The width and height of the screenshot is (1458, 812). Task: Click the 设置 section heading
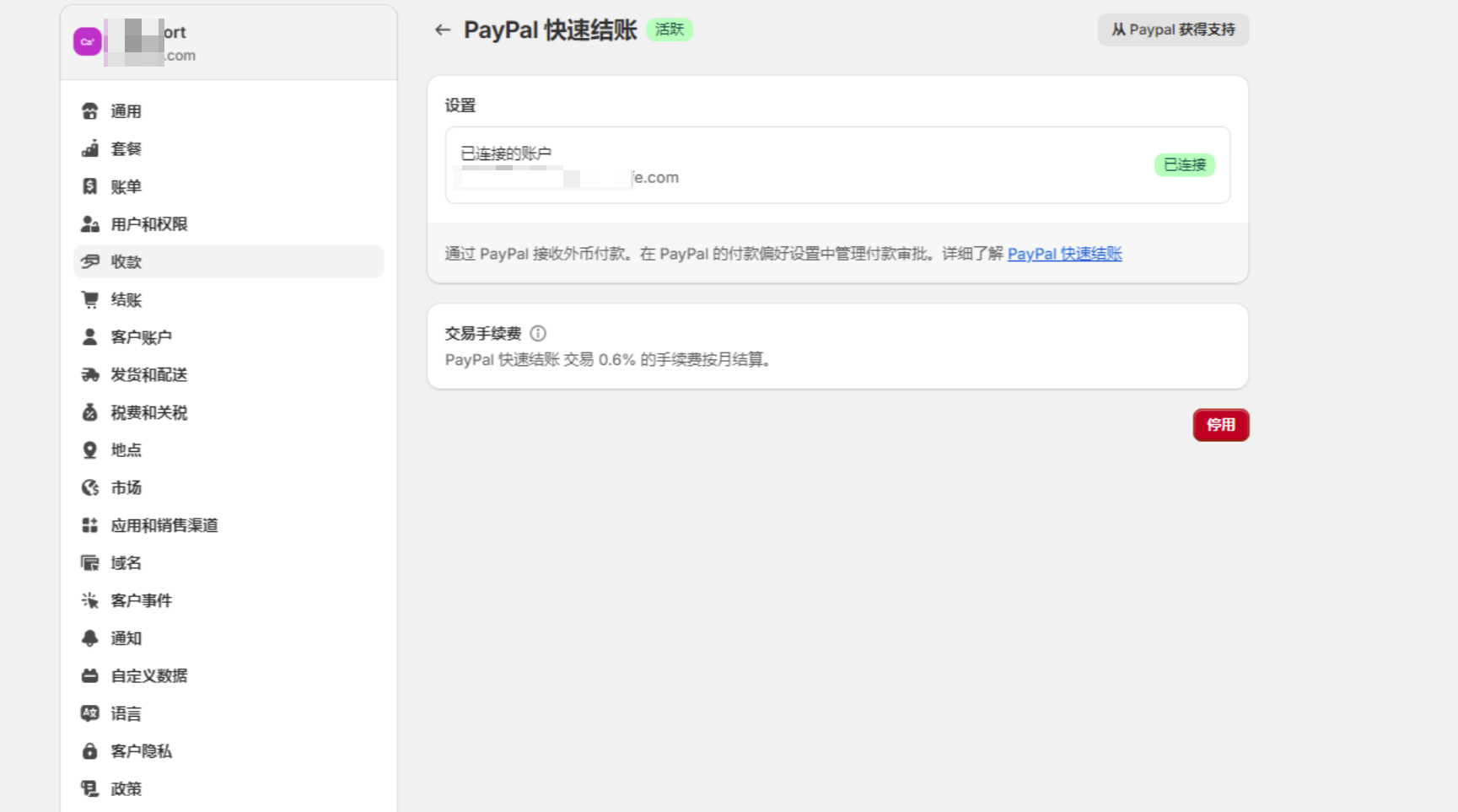(460, 105)
